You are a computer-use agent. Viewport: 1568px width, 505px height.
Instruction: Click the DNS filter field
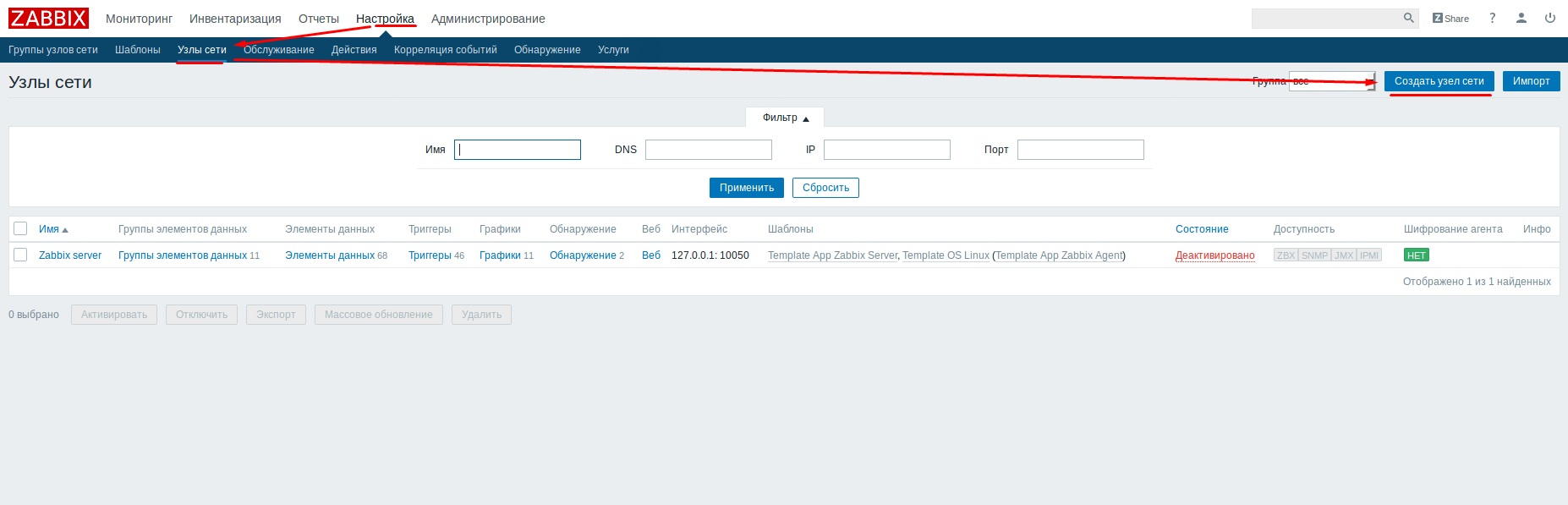click(709, 150)
